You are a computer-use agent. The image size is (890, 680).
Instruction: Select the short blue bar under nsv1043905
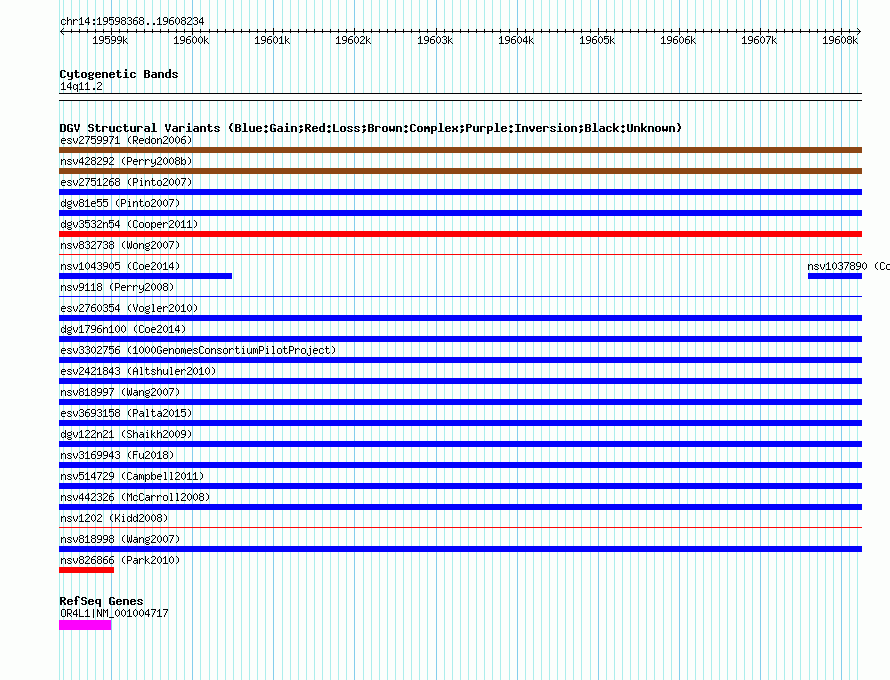click(x=145, y=276)
